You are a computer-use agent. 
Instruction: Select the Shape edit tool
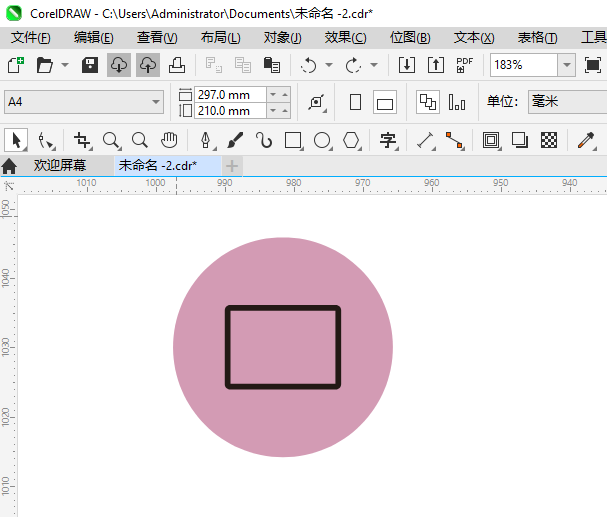pos(46,140)
